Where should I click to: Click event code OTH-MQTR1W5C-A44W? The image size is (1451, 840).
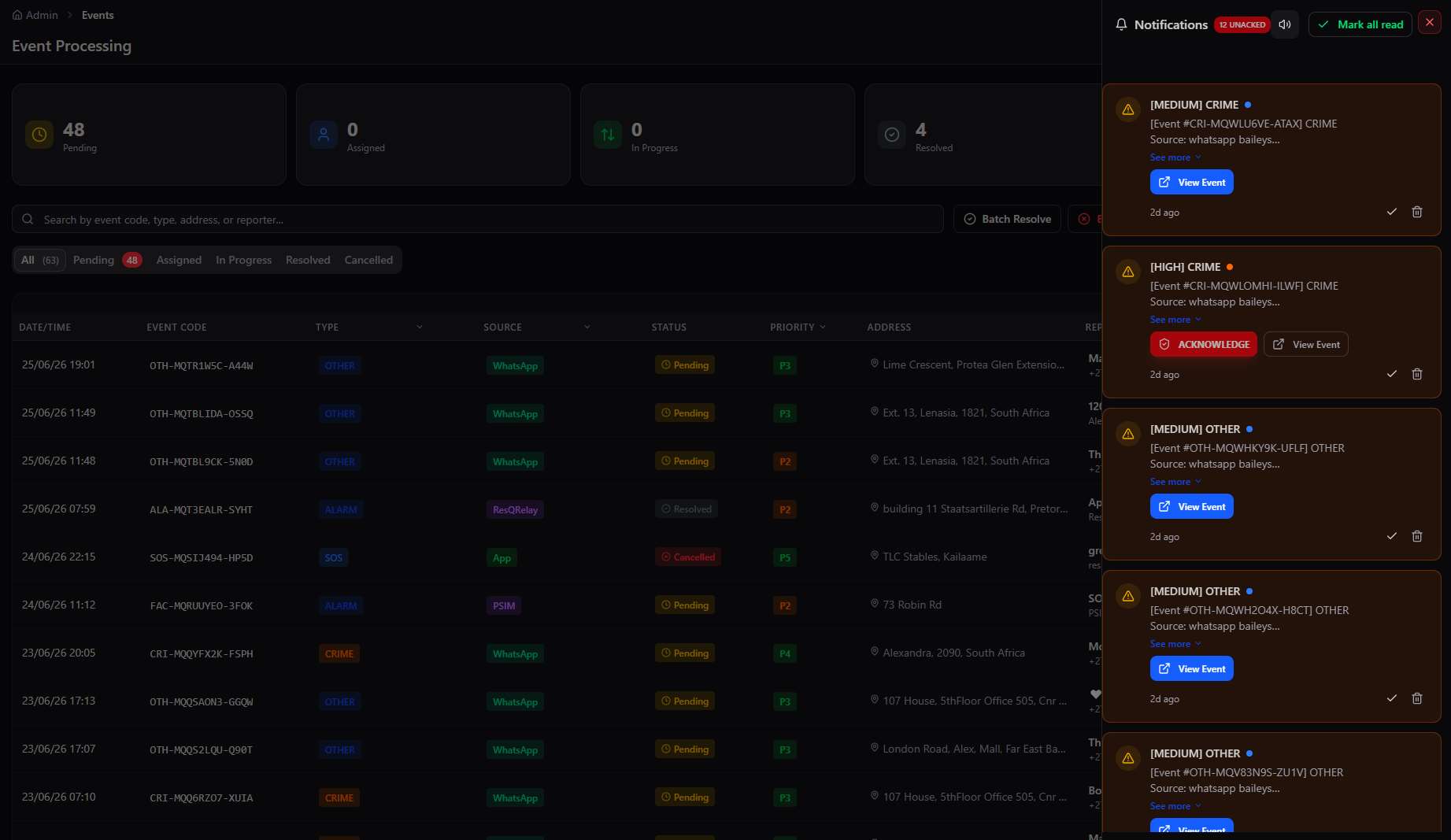click(x=202, y=365)
